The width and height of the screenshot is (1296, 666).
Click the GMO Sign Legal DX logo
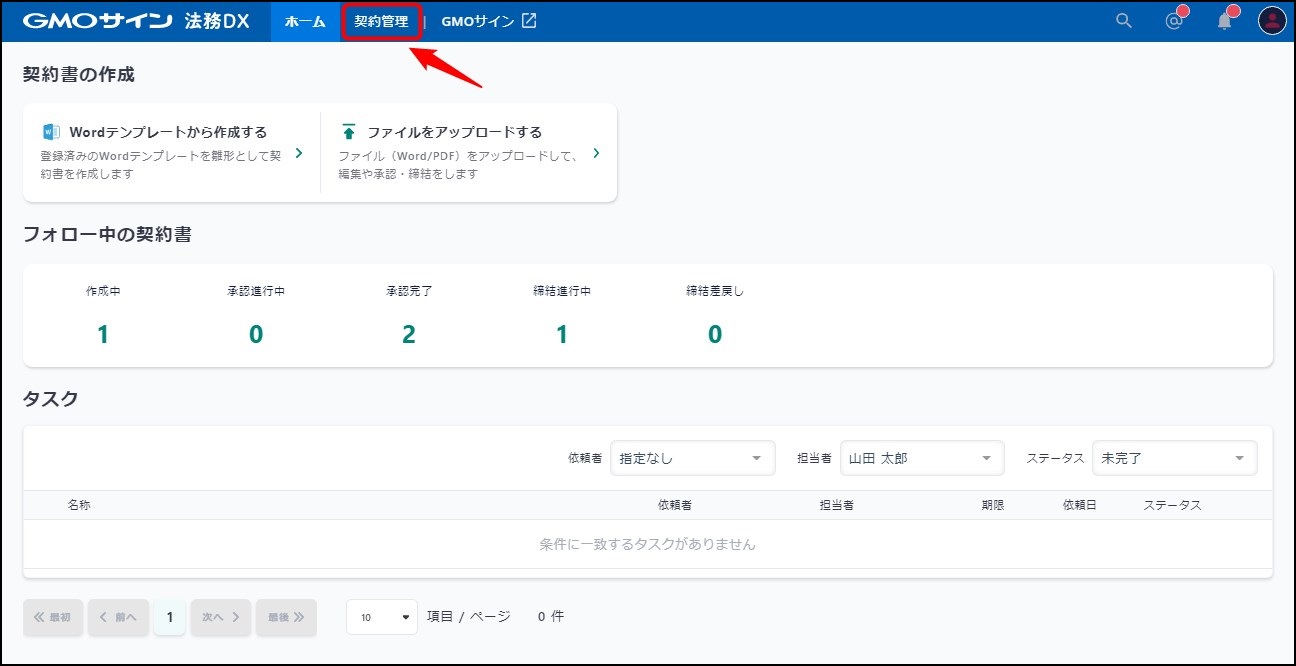(x=136, y=21)
